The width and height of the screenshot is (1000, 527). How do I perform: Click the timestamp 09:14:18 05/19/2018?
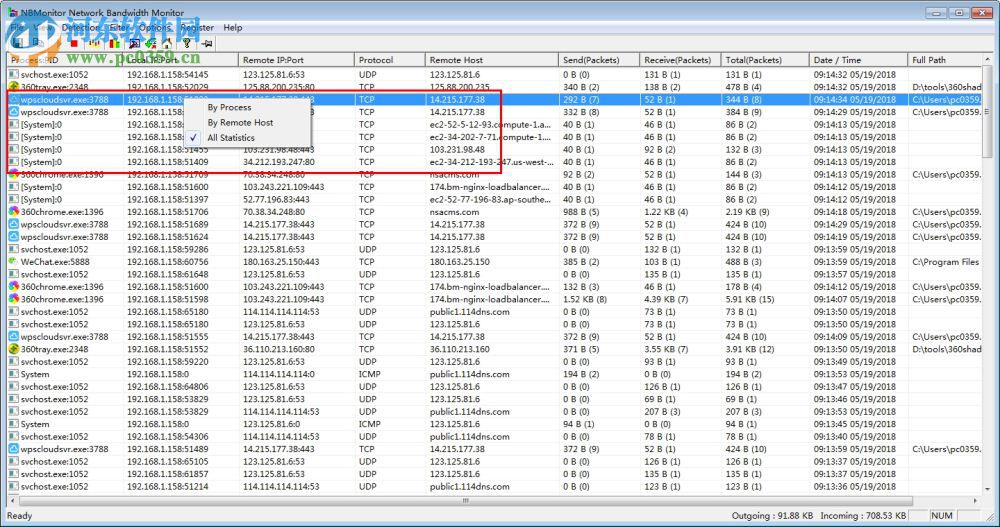click(x=854, y=212)
